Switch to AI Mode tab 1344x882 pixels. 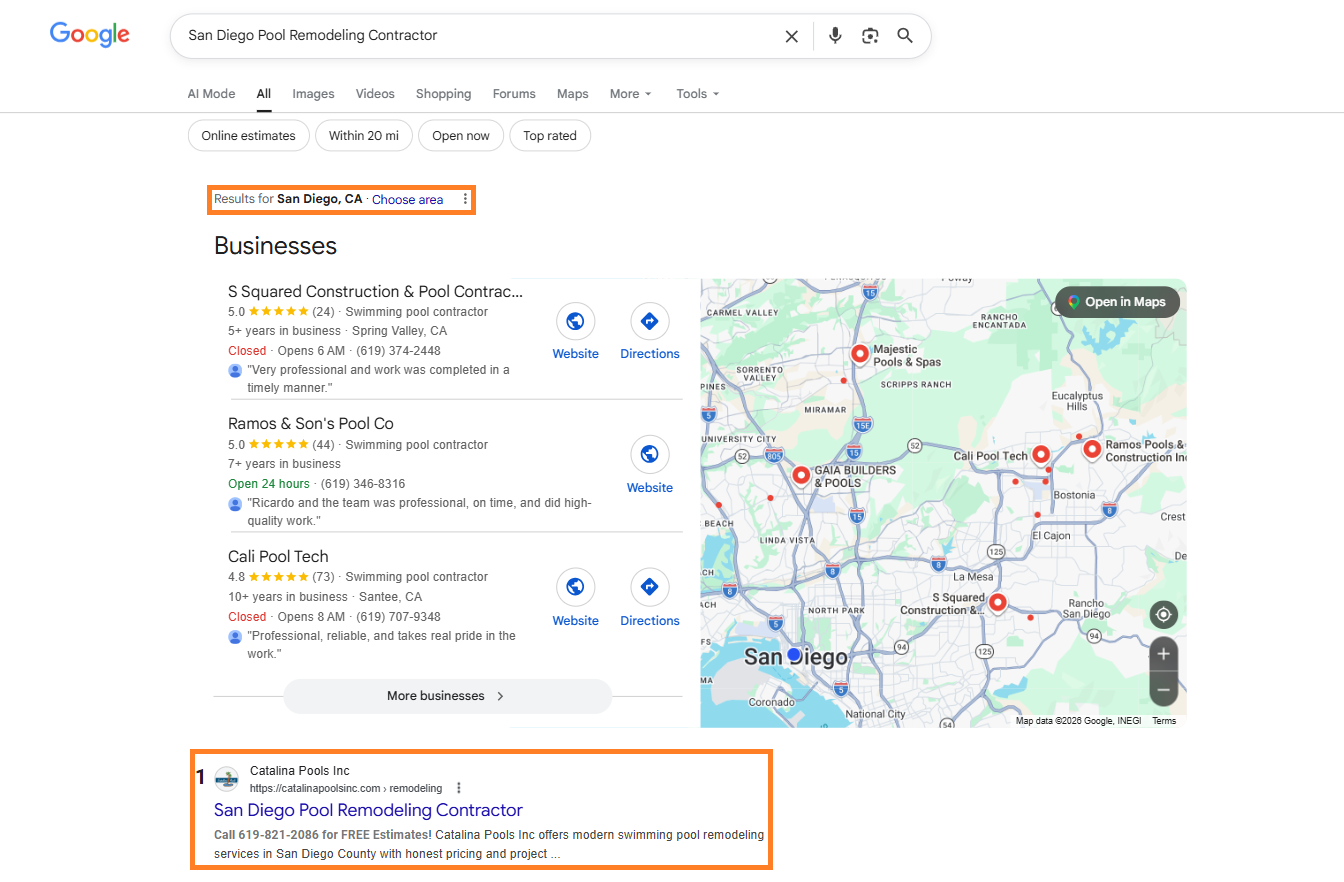[211, 94]
